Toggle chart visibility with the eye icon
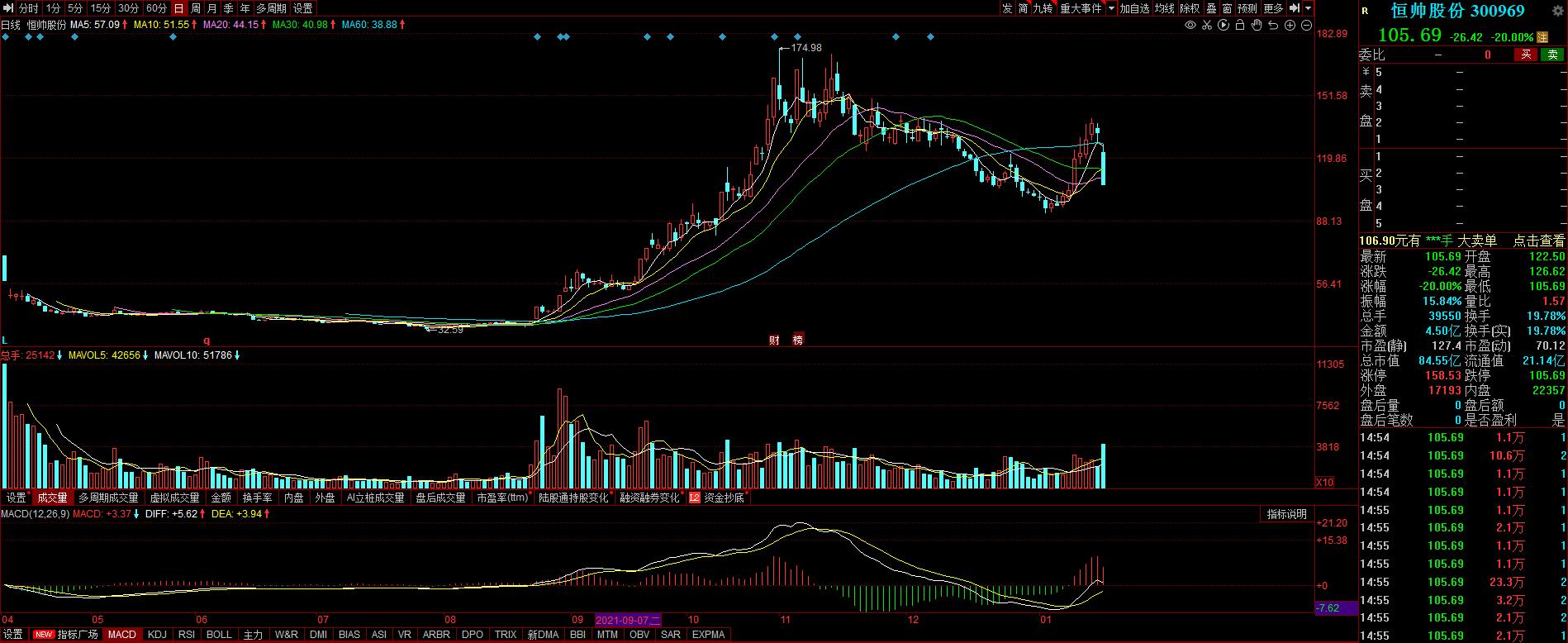1568x643 pixels. click(x=1190, y=25)
